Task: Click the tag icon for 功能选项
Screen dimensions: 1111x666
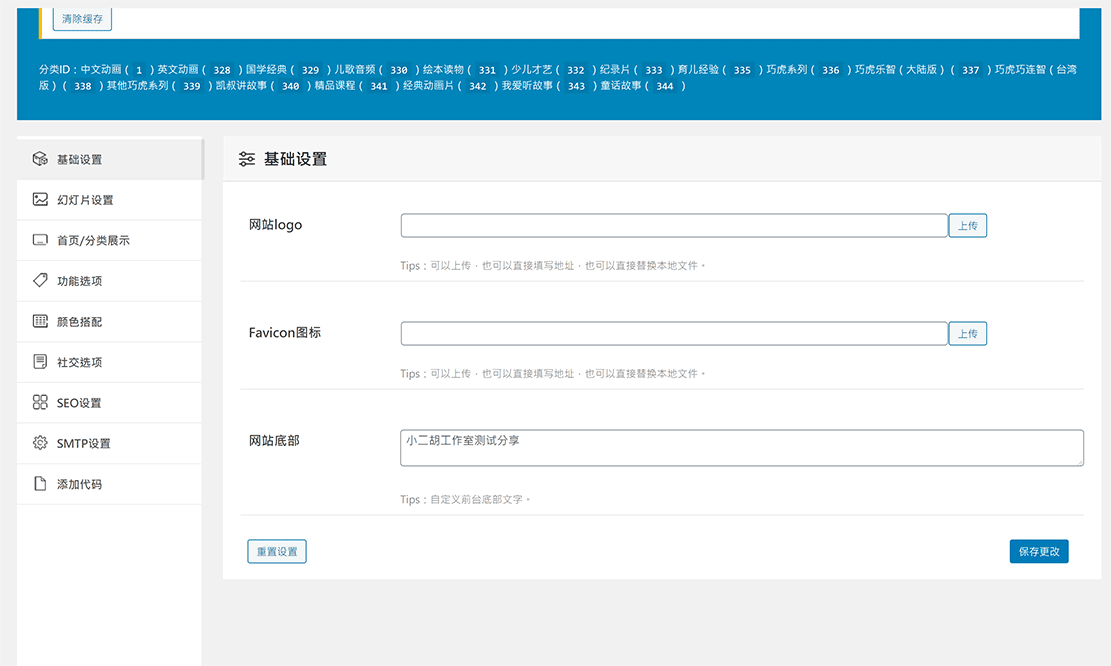Action: [42, 280]
